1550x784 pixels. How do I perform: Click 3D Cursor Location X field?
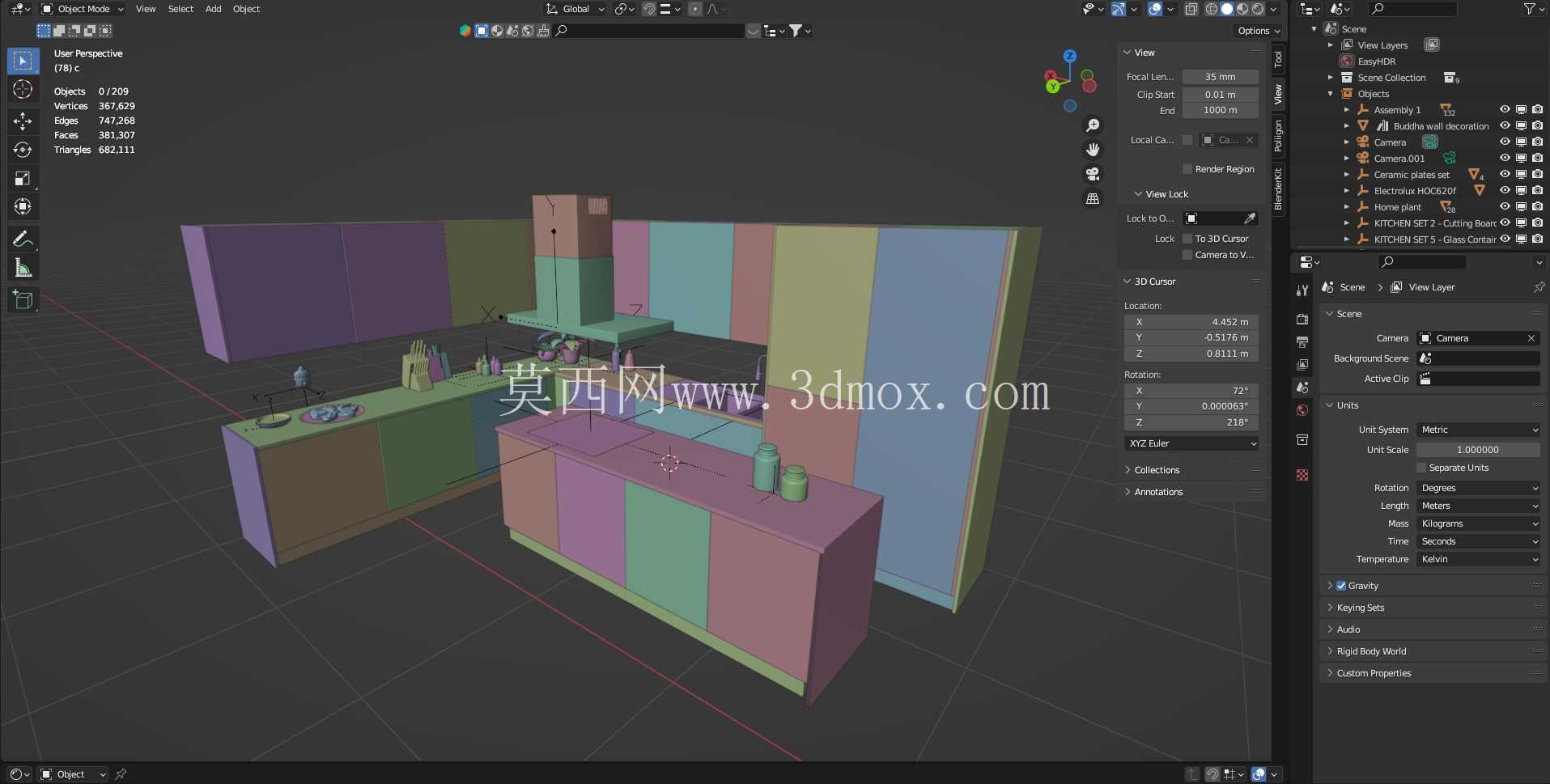click(1191, 322)
